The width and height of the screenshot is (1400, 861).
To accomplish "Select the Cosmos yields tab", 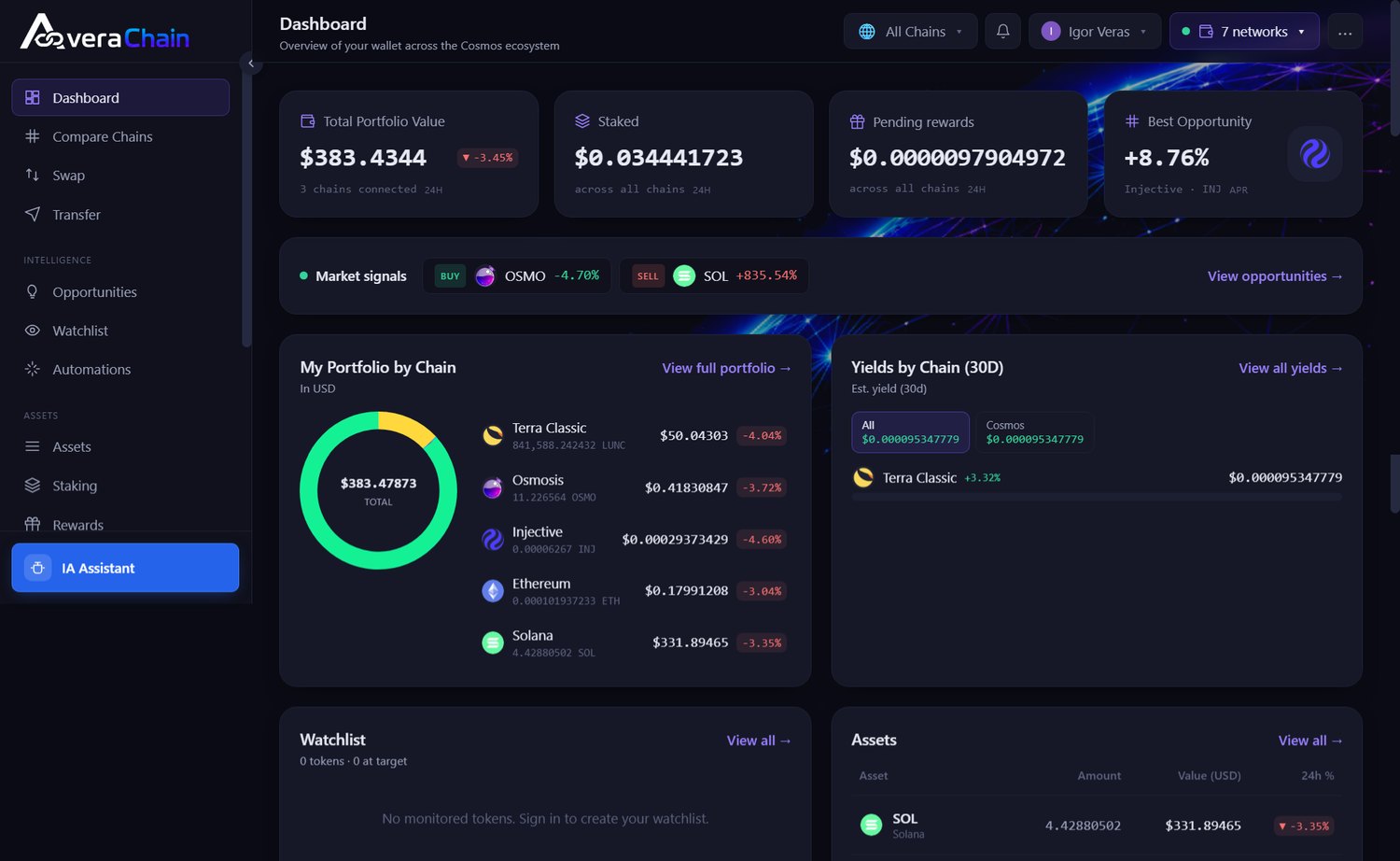I will [x=1034, y=432].
